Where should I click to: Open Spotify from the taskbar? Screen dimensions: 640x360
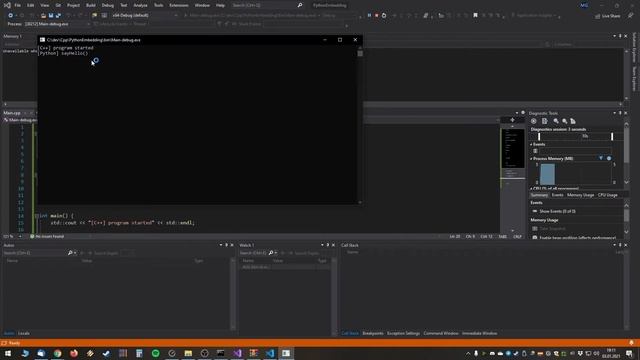156,353
